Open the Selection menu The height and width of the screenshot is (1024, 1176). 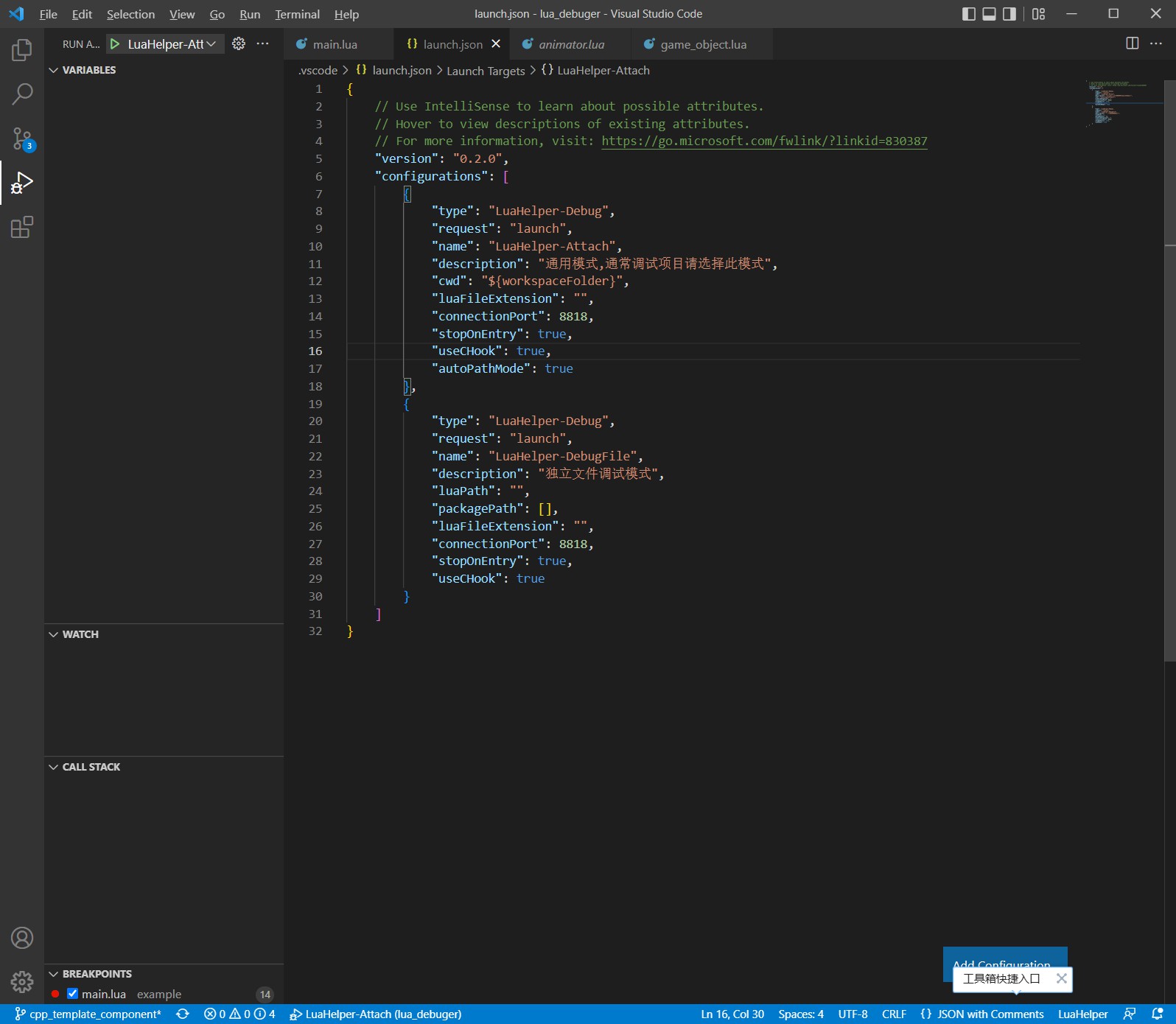(130, 14)
